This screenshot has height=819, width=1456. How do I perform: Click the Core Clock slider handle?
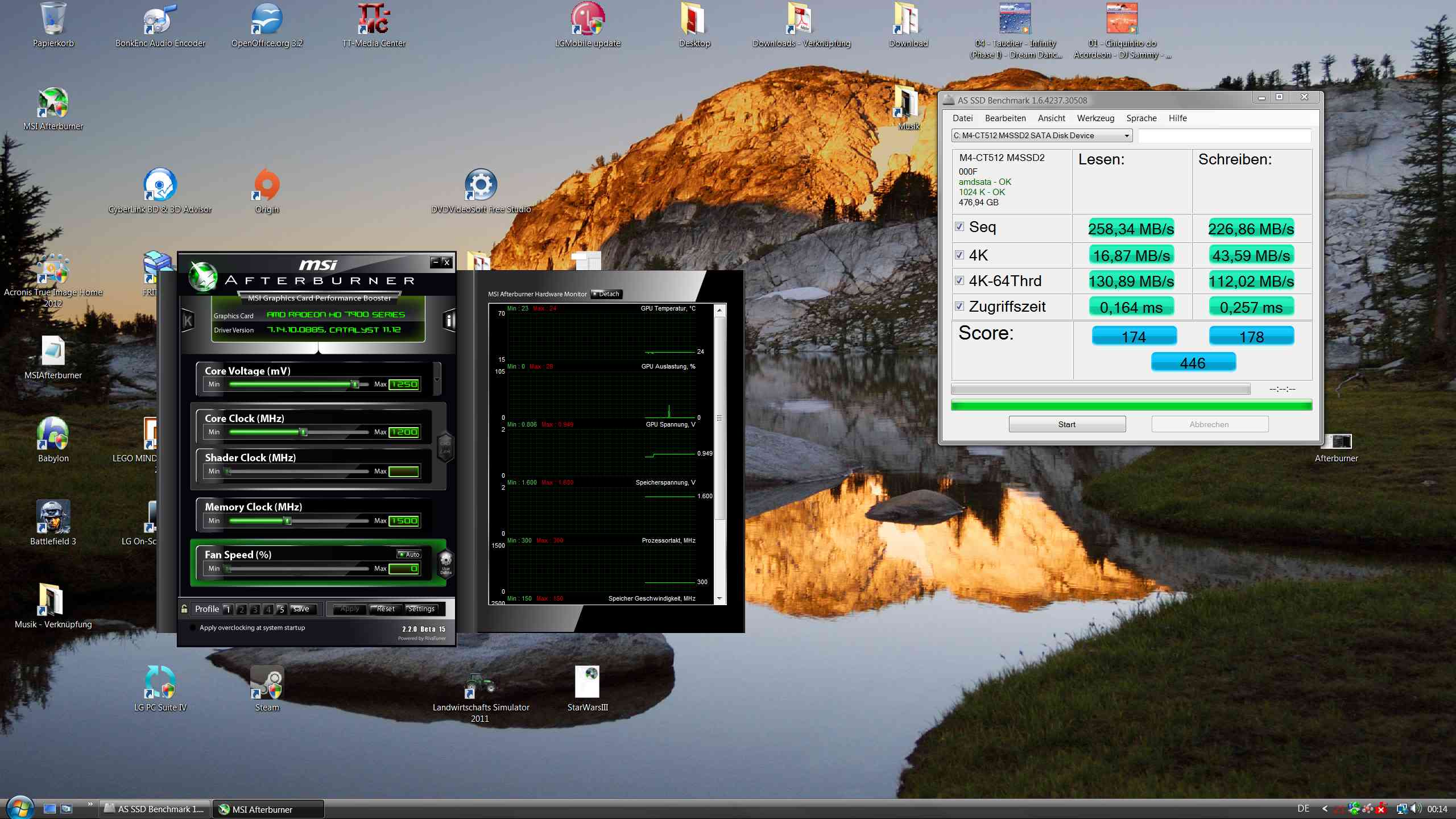click(x=304, y=432)
